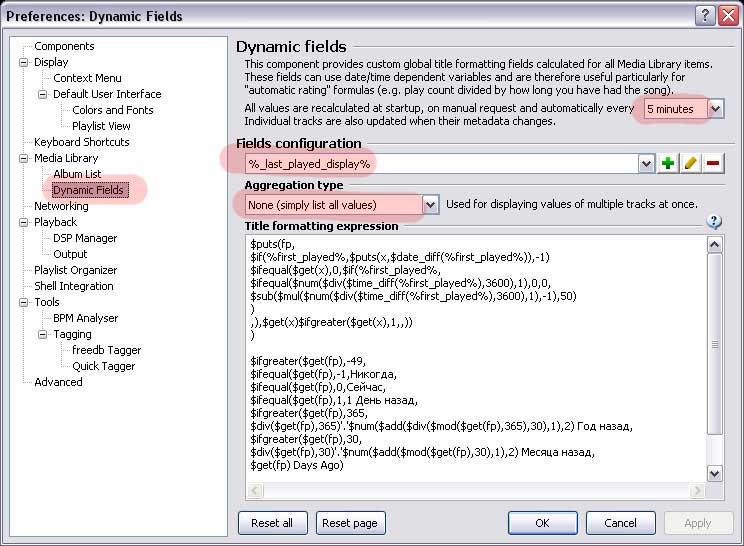Collapse the Display tree node
Viewport: 744px width, 546px height.
[23, 62]
